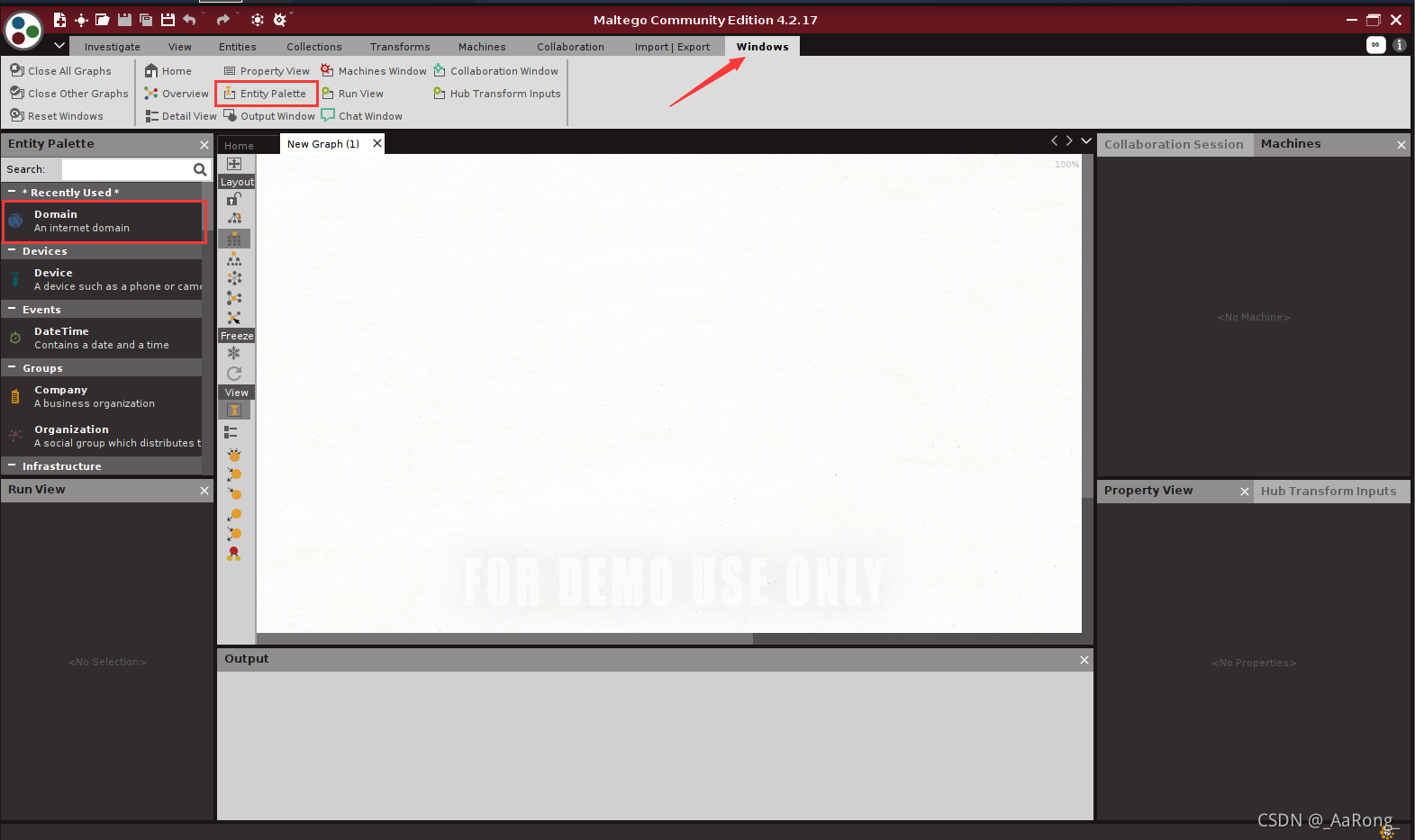Collapse the Recently Used section
Image resolution: width=1415 pixels, height=840 pixels.
point(12,192)
